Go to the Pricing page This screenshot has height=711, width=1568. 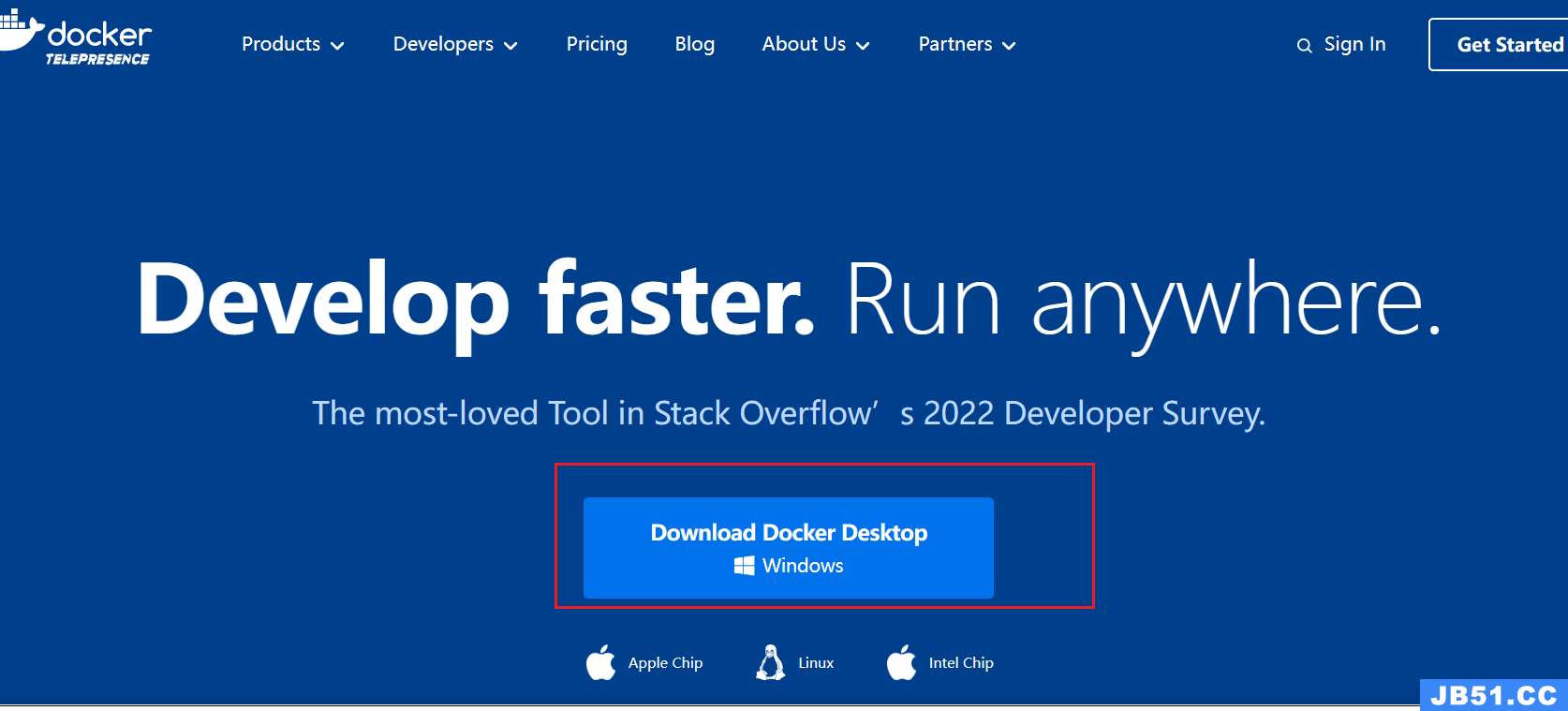[x=597, y=44]
